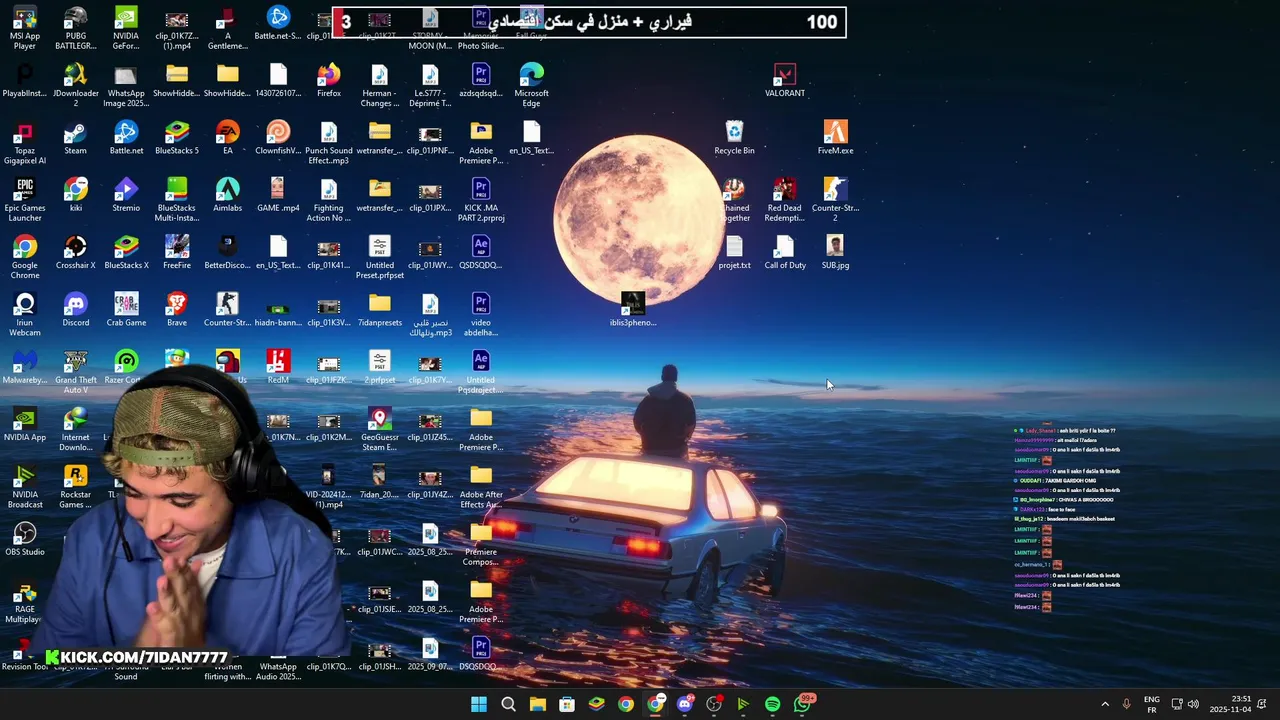Select the Untitled Preset.prfpset file

[x=380, y=257]
